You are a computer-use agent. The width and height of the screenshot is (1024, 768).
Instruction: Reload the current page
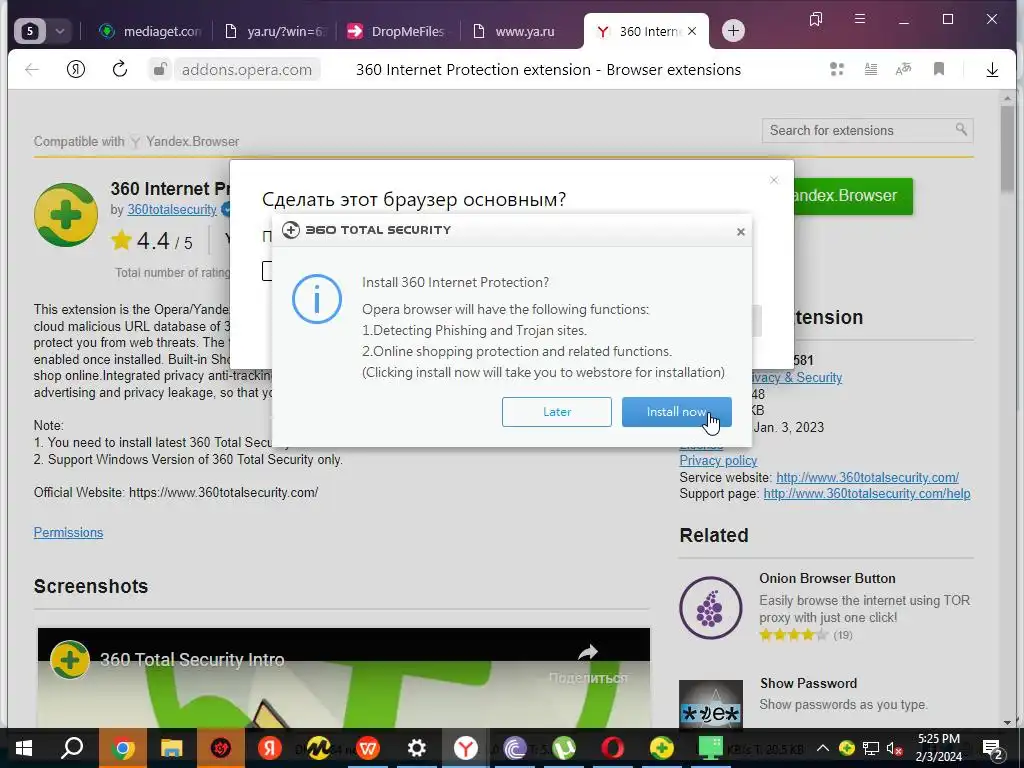(120, 69)
